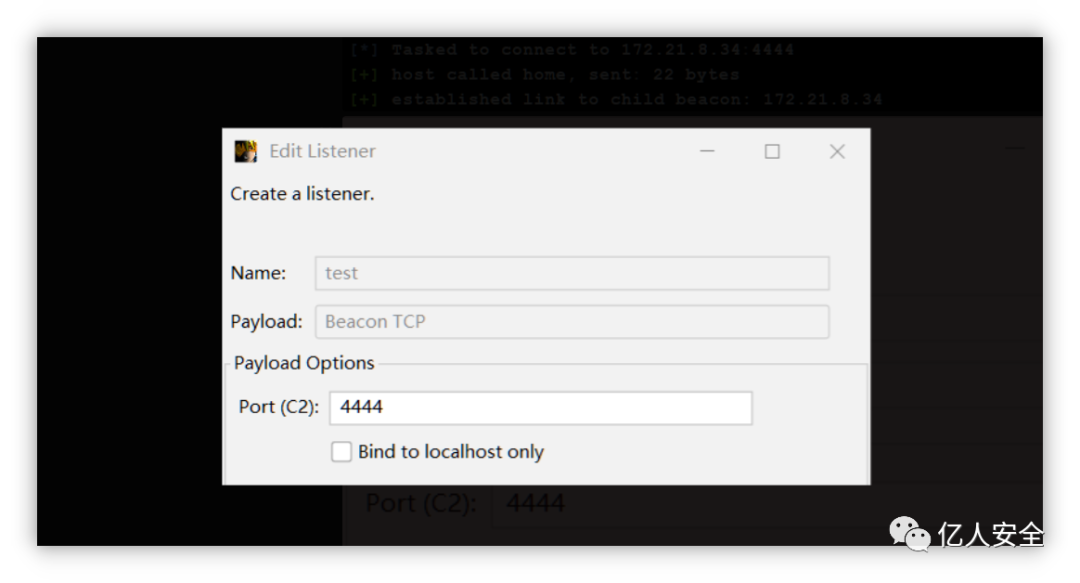1080x583 pixels.
Task: Click console line 'host called home, sent: 22 bytes'
Action: coord(545,74)
